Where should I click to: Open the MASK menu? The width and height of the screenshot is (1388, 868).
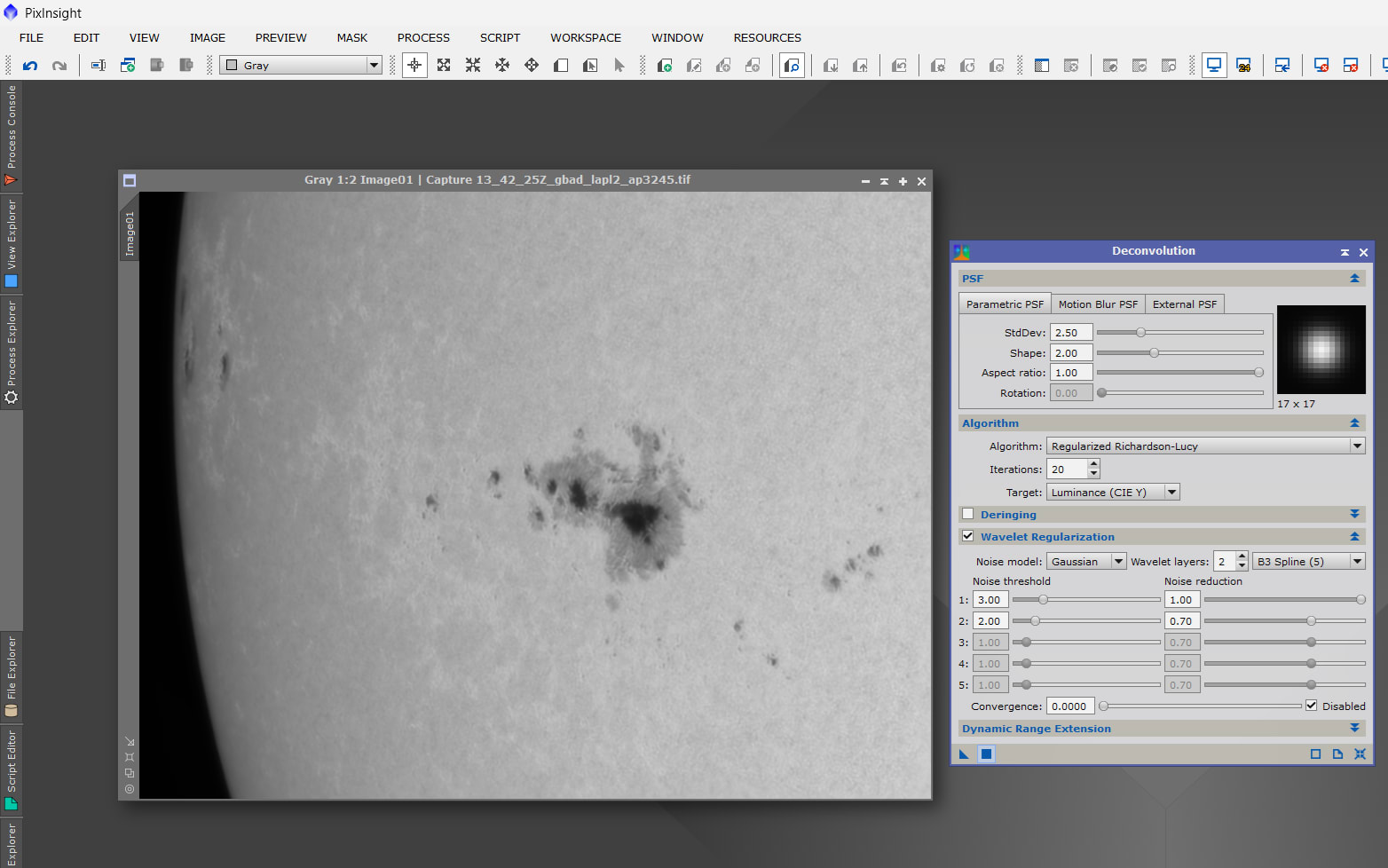pos(351,37)
